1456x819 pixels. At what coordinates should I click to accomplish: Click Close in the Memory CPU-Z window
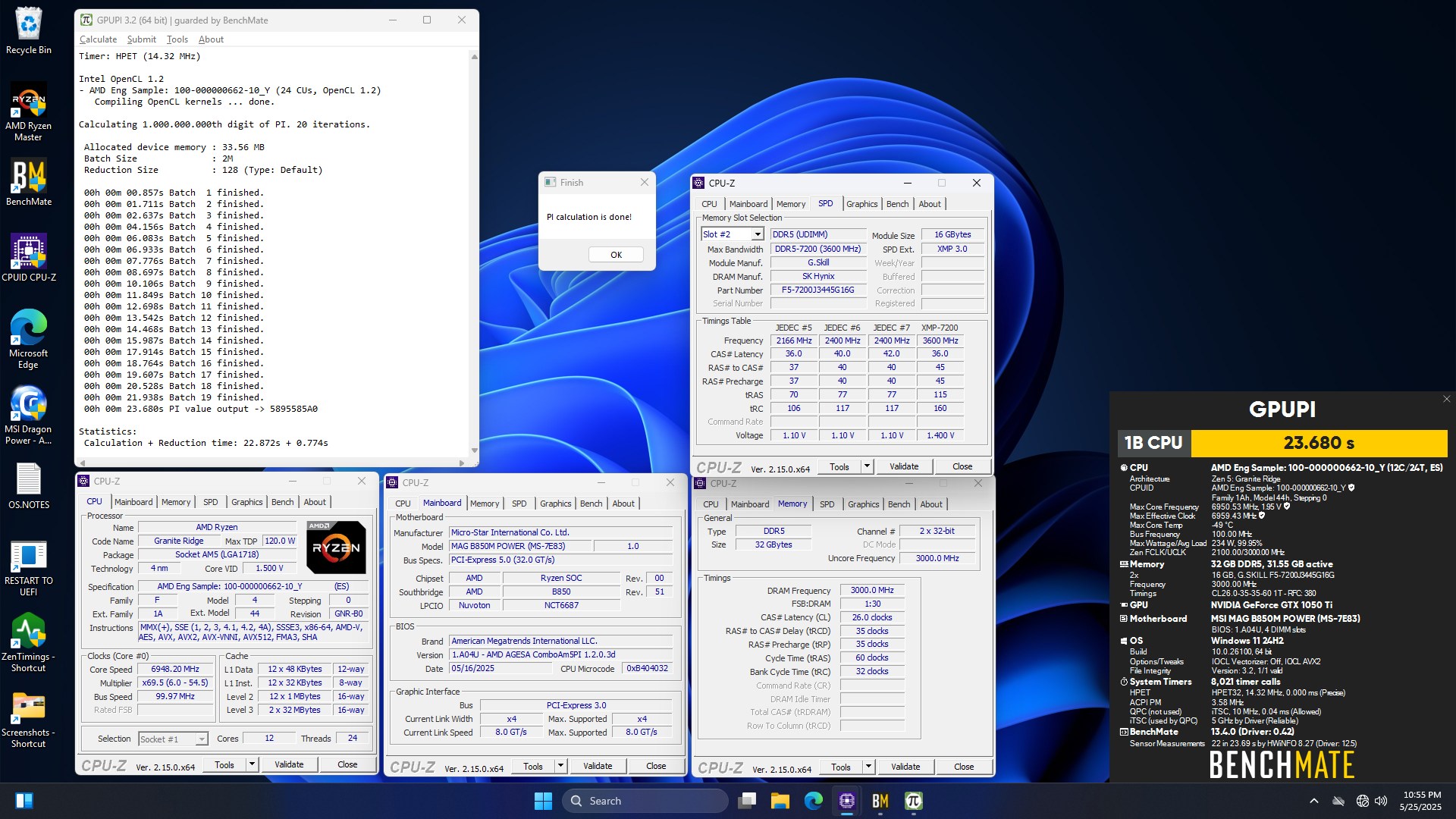point(964,767)
